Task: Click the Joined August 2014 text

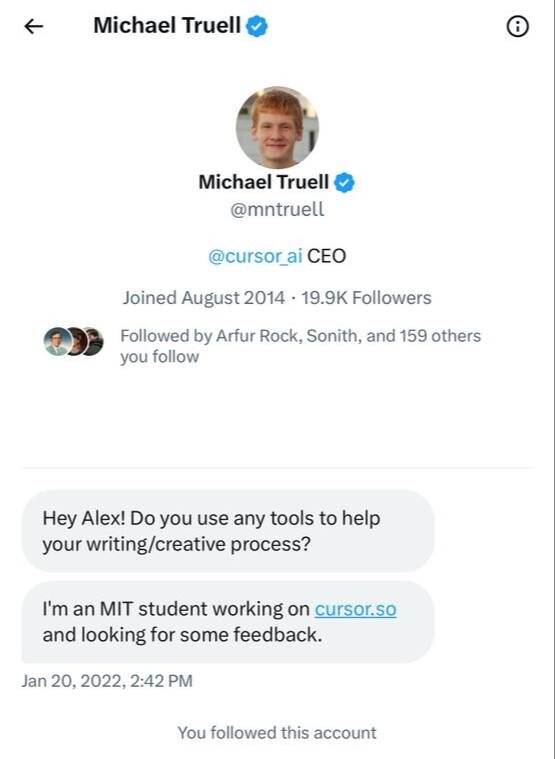Action: click(x=204, y=298)
